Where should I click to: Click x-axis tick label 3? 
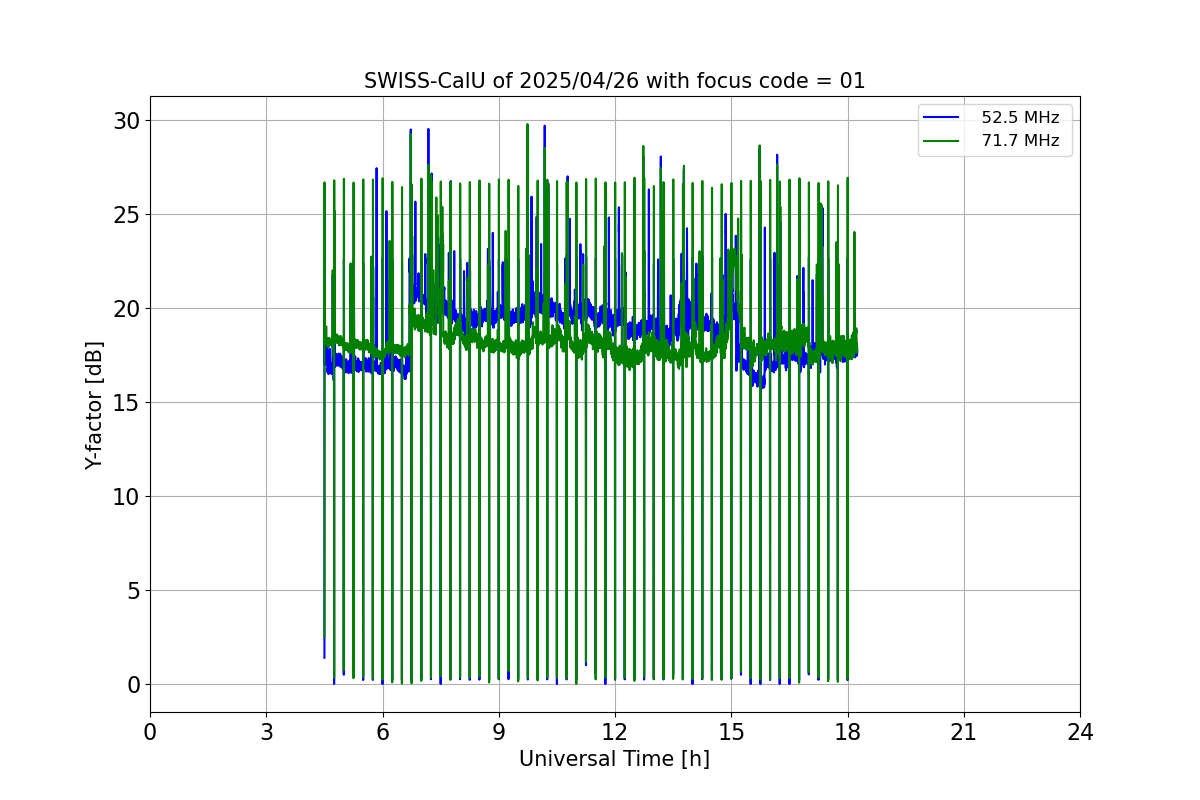coord(266,732)
